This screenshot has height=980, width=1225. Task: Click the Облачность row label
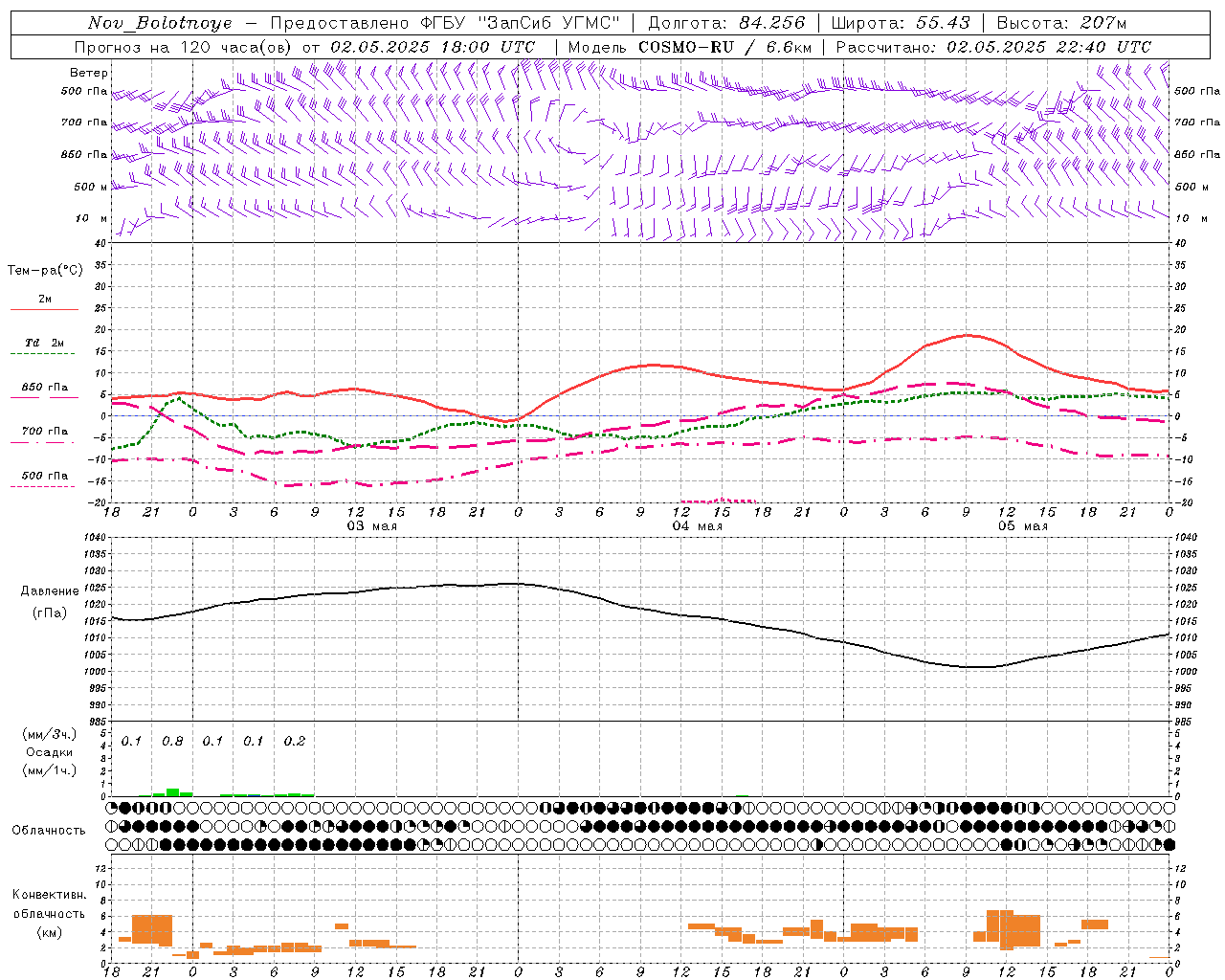(x=49, y=831)
